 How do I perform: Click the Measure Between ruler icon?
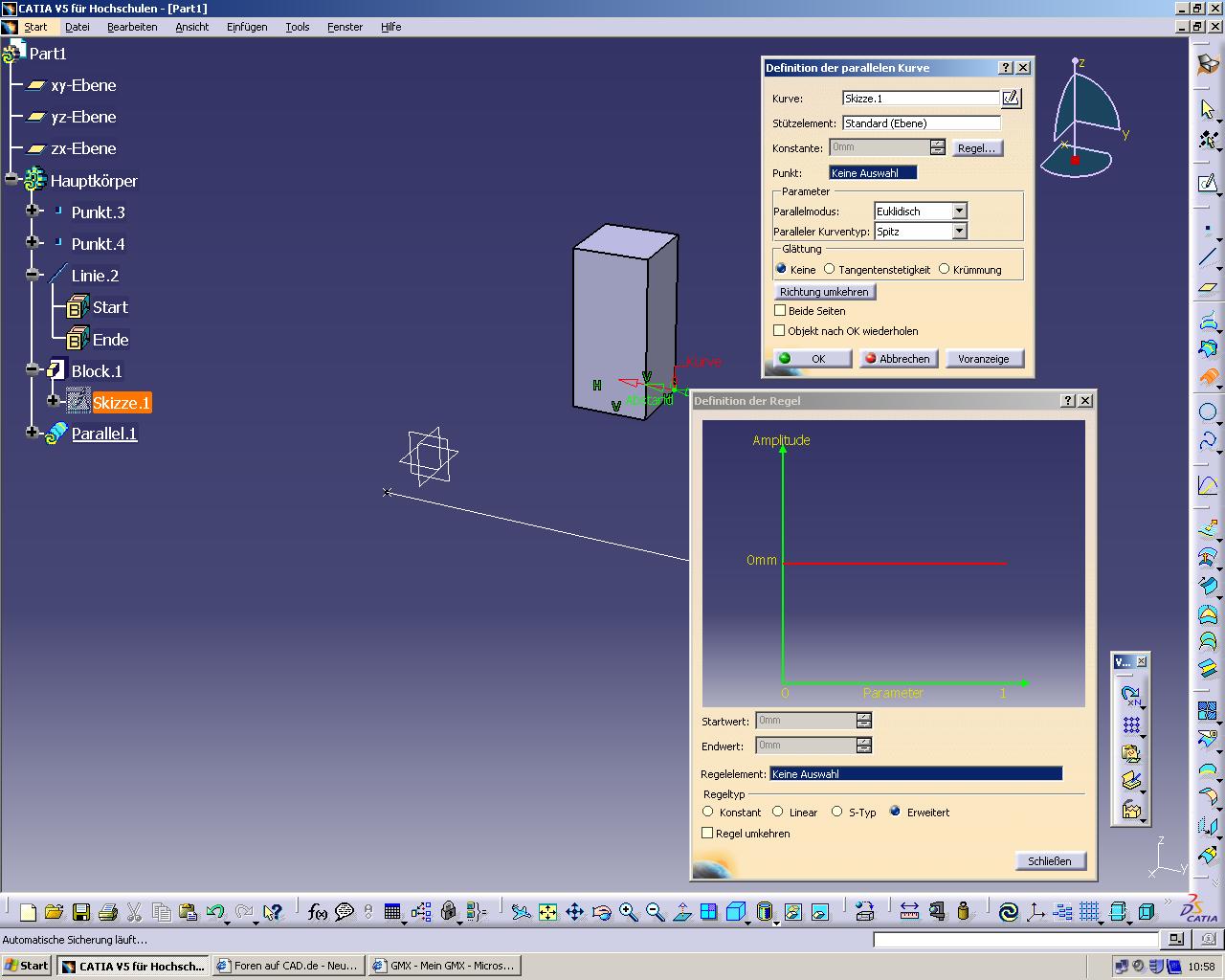pyautogui.click(x=909, y=912)
